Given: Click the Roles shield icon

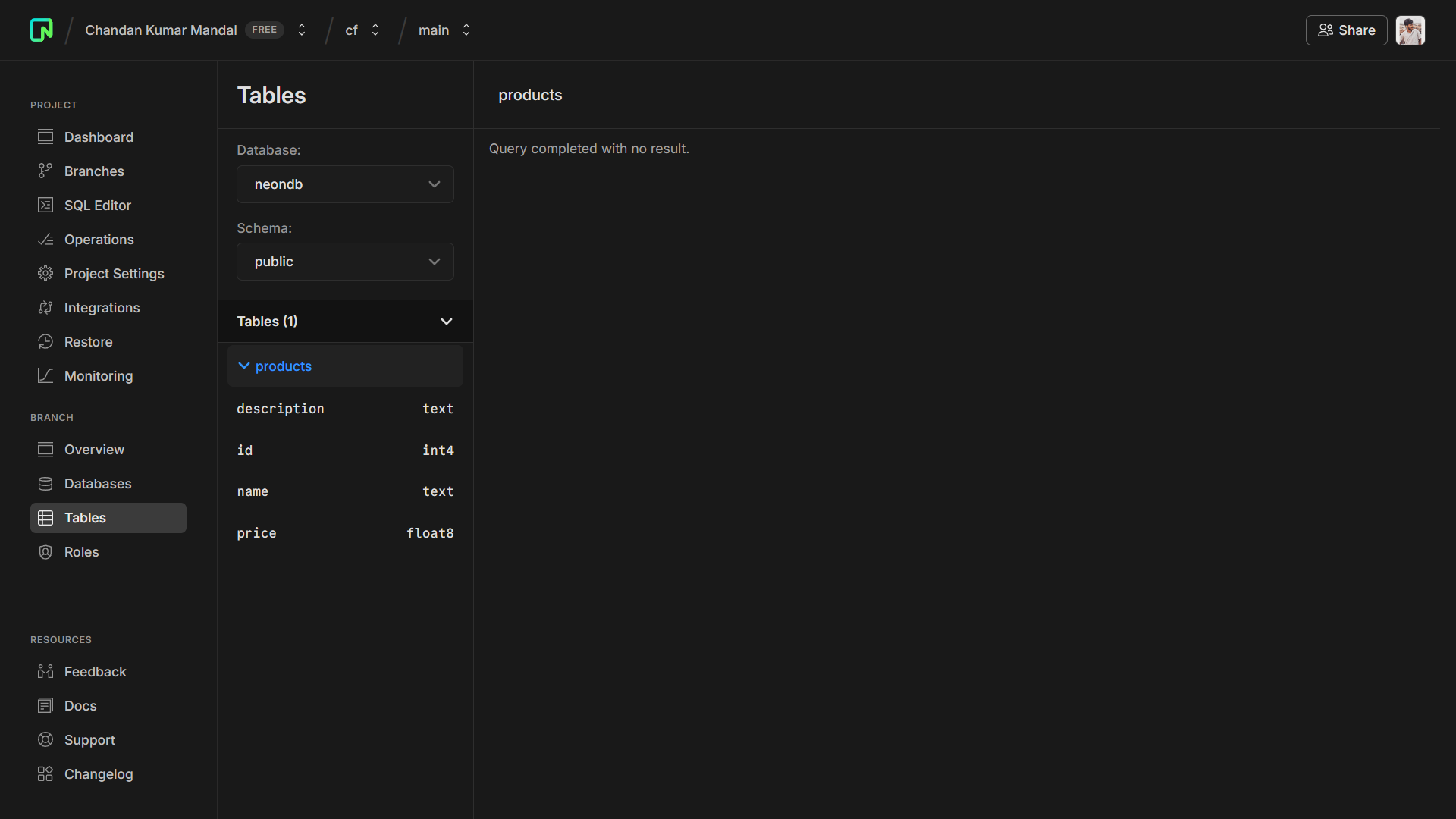Looking at the screenshot, I should 45,552.
